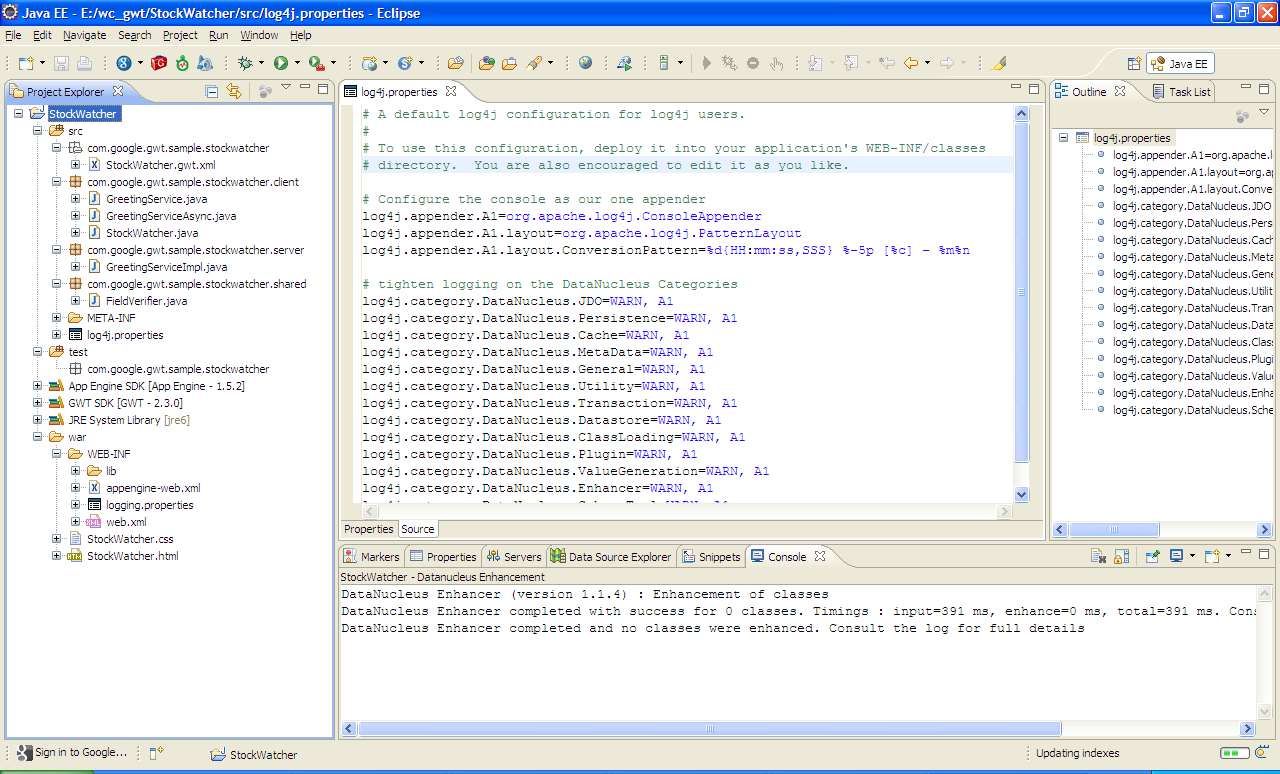The height and width of the screenshot is (774, 1280).
Task: Open the Data Source Explorer tab
Action: [x=611, y=557]
